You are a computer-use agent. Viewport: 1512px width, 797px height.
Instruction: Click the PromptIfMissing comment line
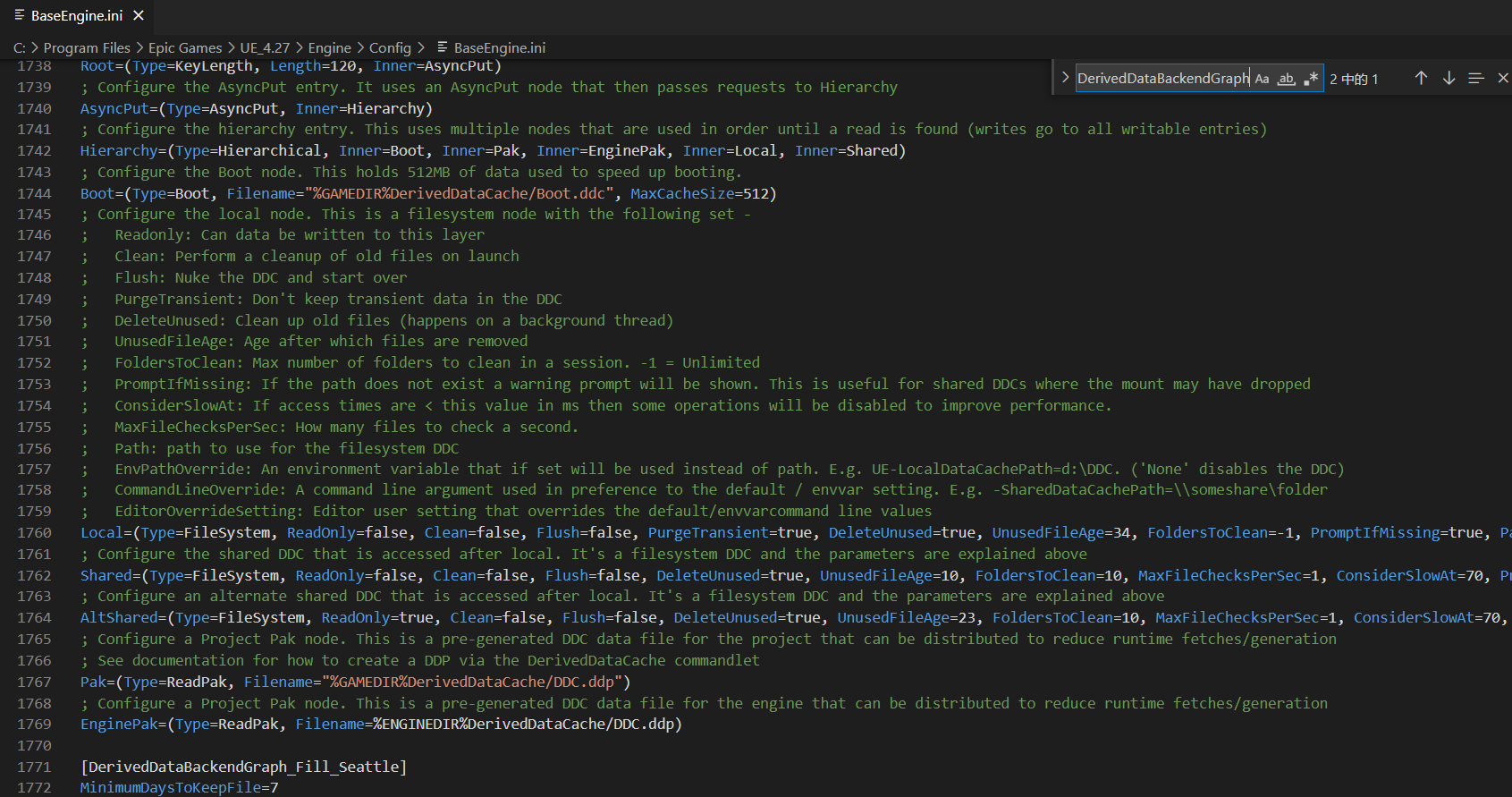[x=696, y=385]
